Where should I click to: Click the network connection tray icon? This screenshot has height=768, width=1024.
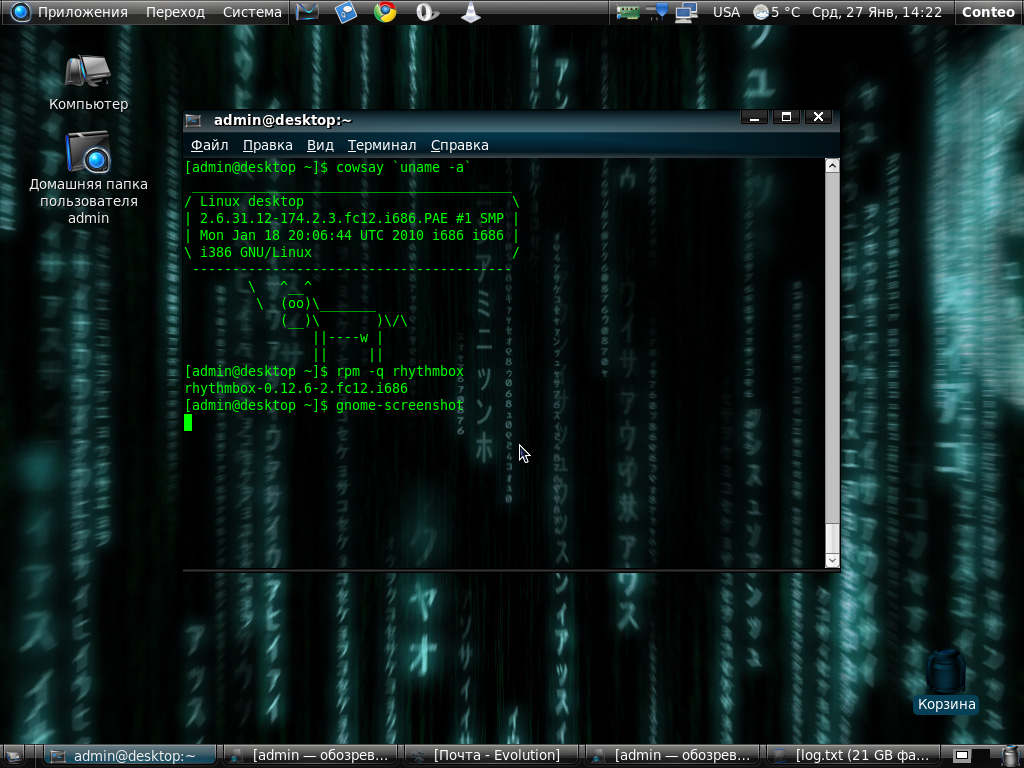pyautogui.click(x=686, y=12)
